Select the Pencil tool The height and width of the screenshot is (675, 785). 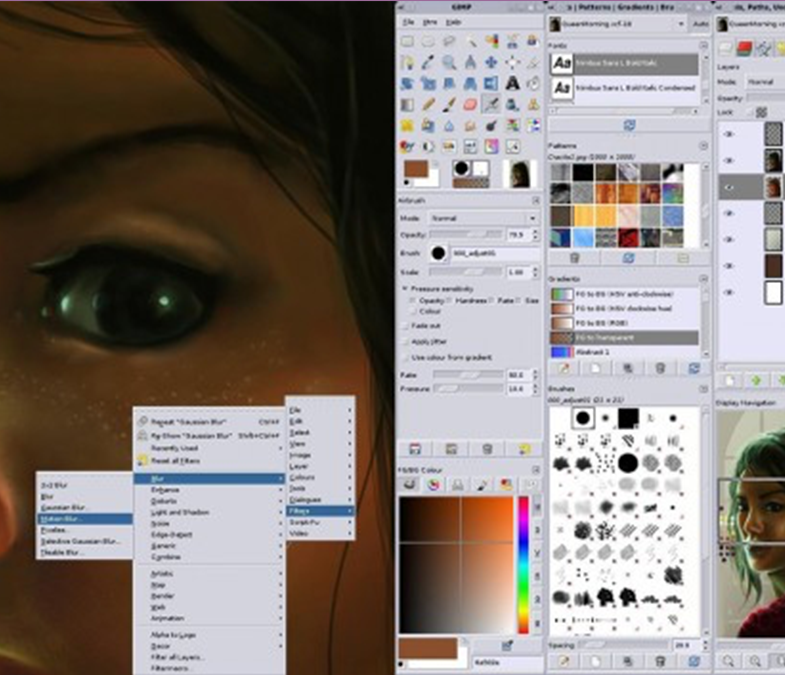pos(428,105)
